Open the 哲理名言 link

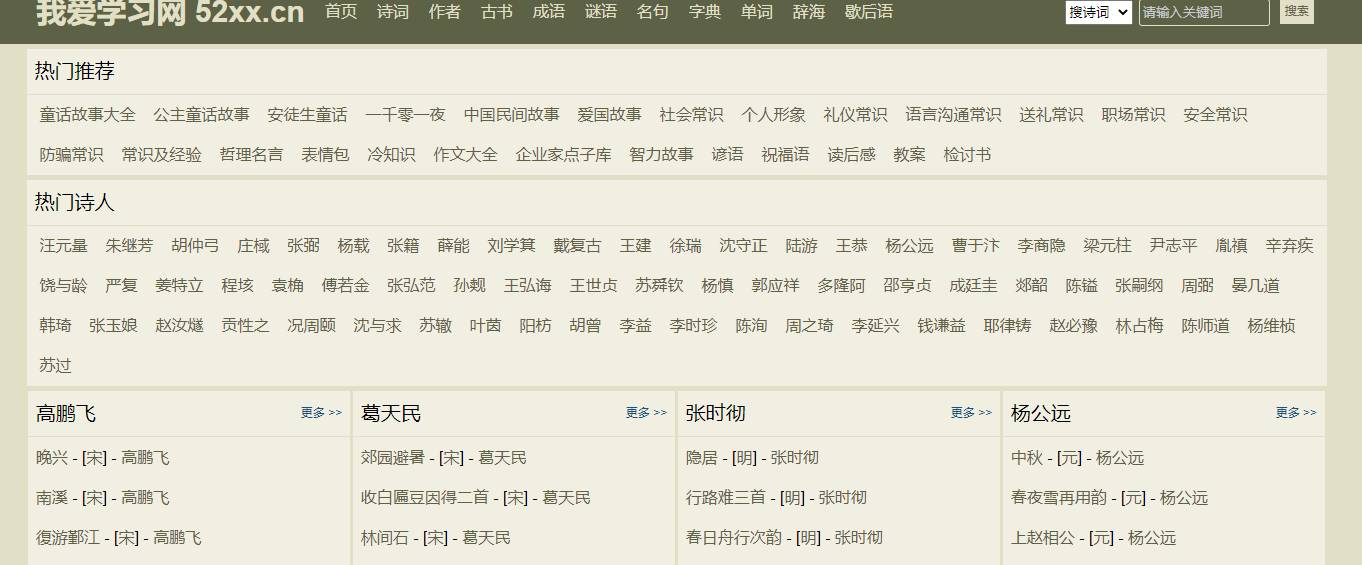coord(252,155)
